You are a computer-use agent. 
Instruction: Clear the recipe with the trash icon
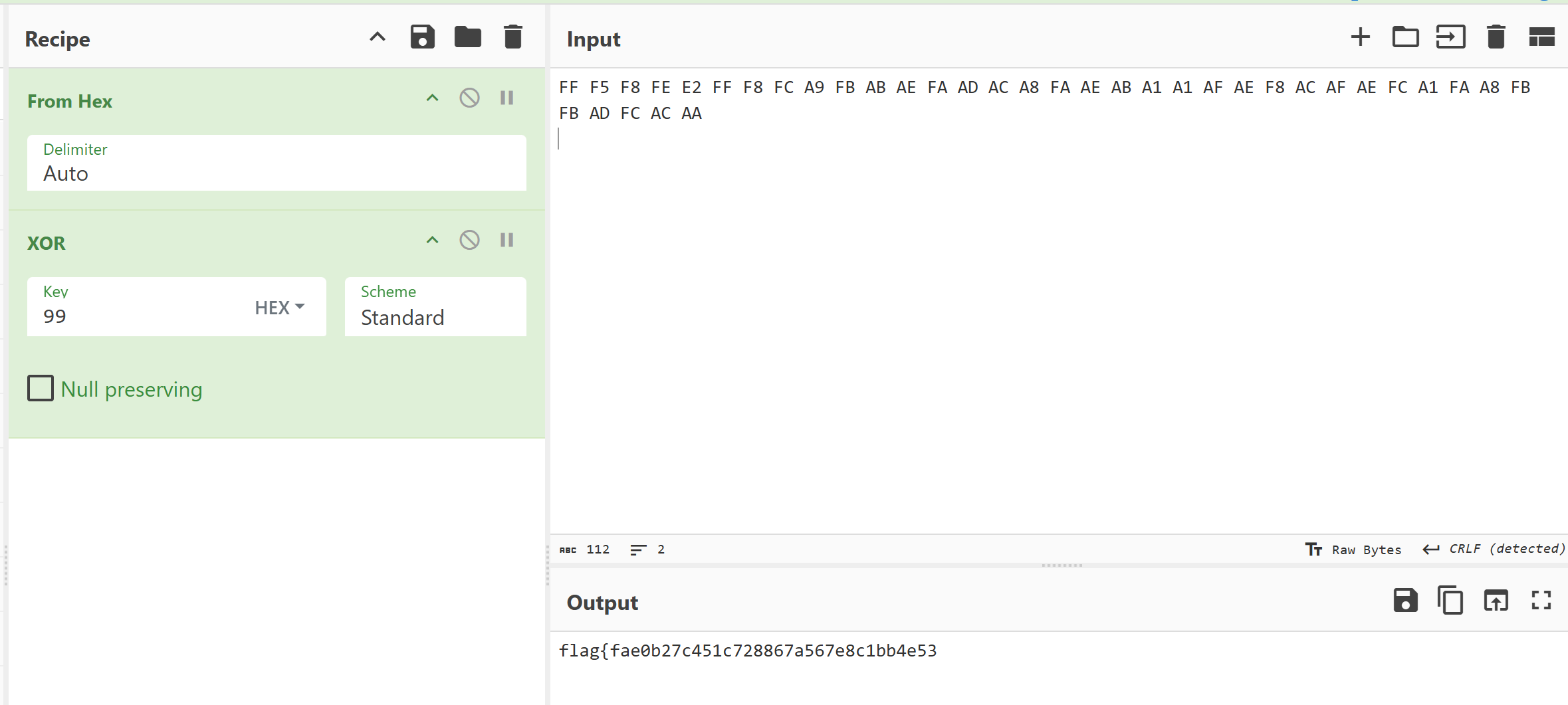click(512, 37)
